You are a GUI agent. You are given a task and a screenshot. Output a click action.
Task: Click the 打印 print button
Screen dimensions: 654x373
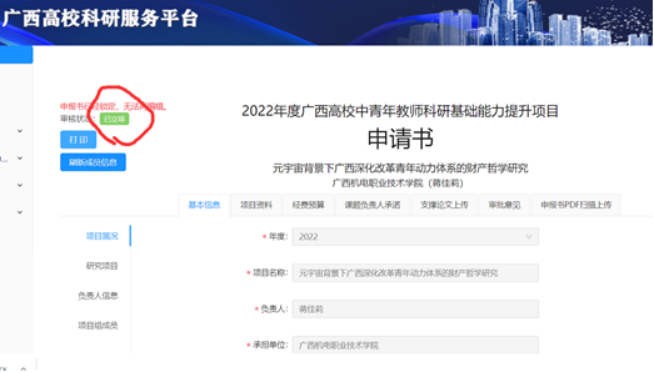point(78,139)
